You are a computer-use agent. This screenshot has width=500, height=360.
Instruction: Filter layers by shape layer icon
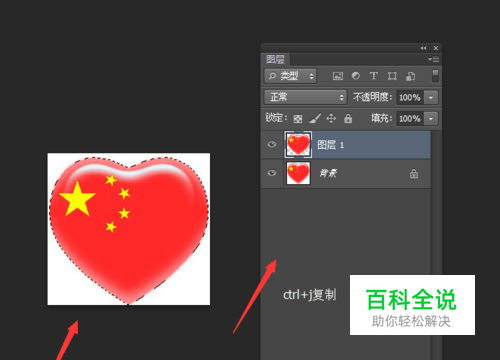[392, 76]
